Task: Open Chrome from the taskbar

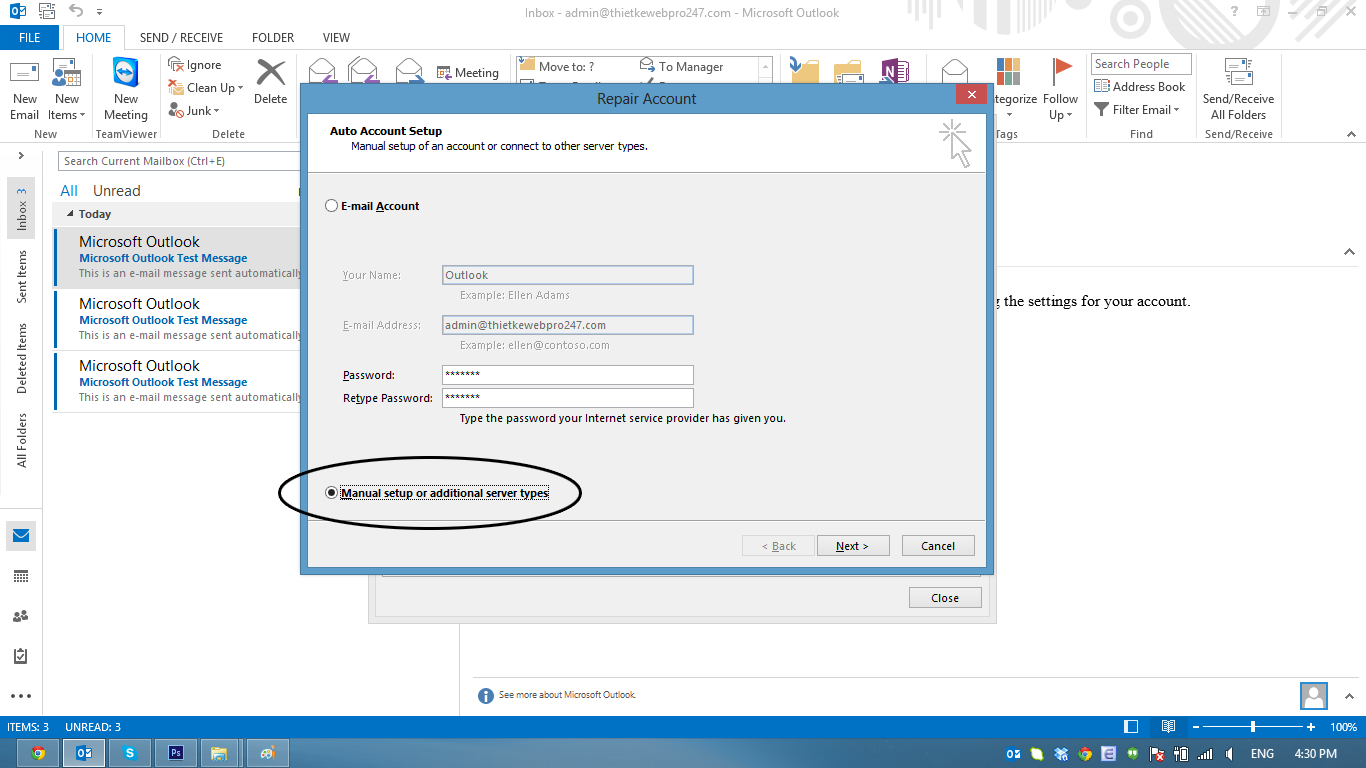Action: (38, 753)
